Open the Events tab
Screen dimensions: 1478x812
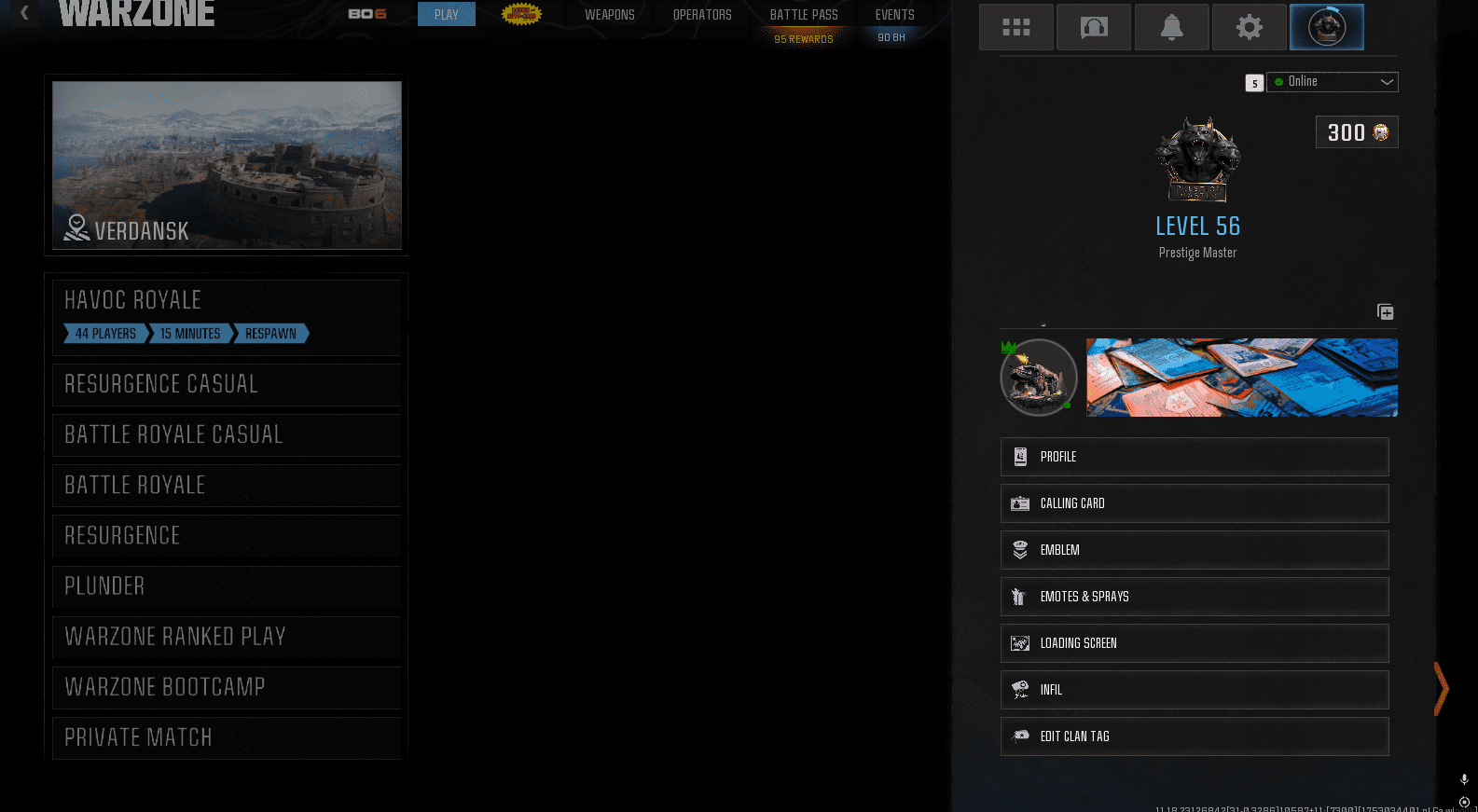click(894, 15)
